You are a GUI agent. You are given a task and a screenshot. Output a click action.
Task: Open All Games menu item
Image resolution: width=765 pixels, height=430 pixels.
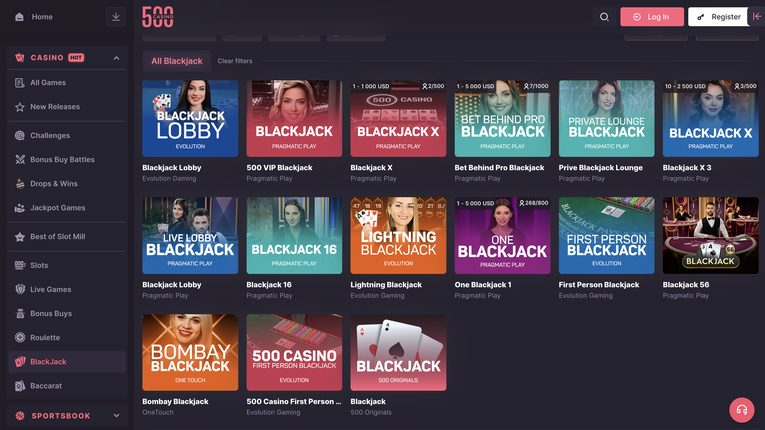pyautogui.click(x=67, y=83)
